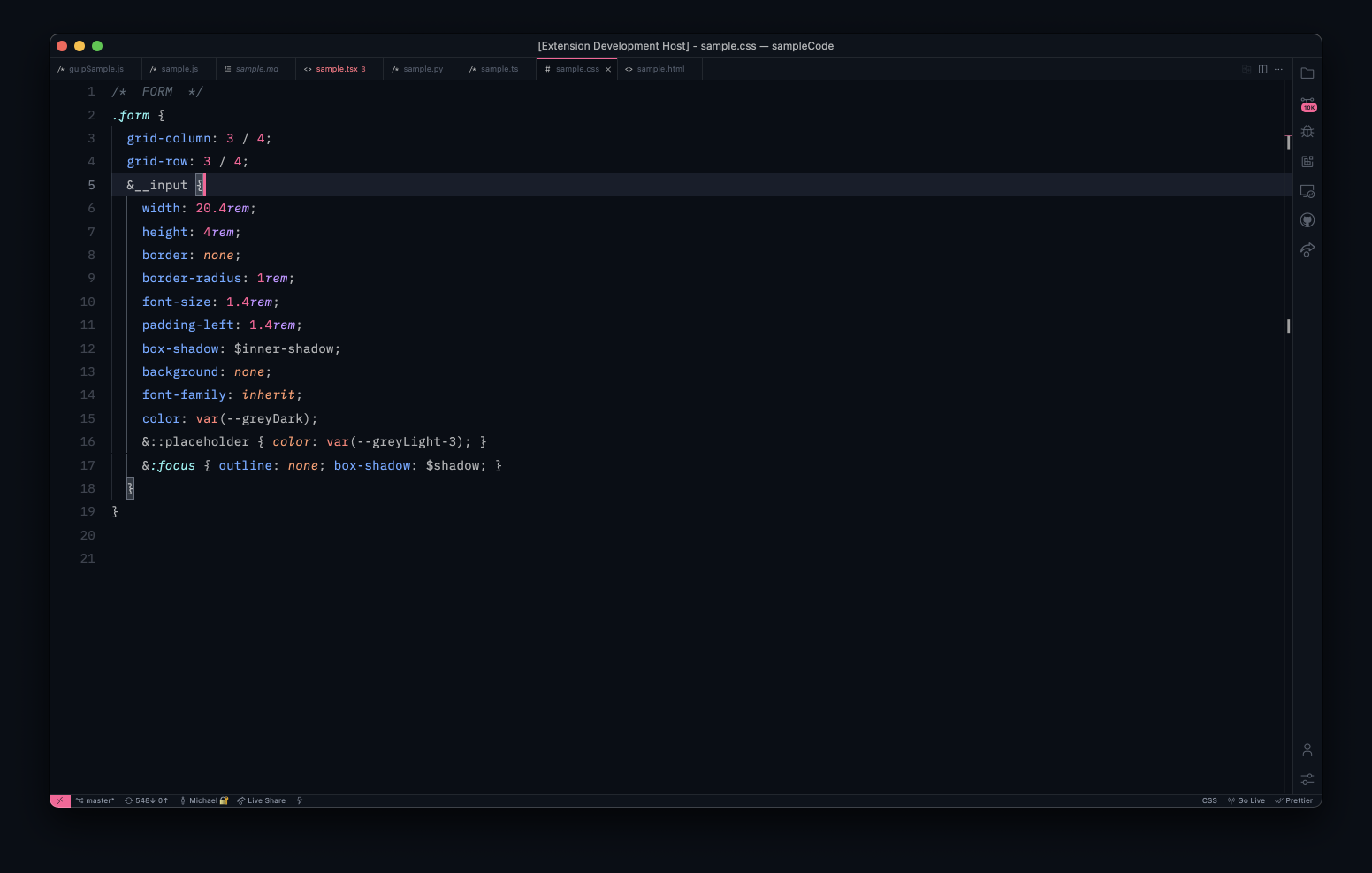
Task: Switch to the sample.tsx tab
Action: [336, 69]
